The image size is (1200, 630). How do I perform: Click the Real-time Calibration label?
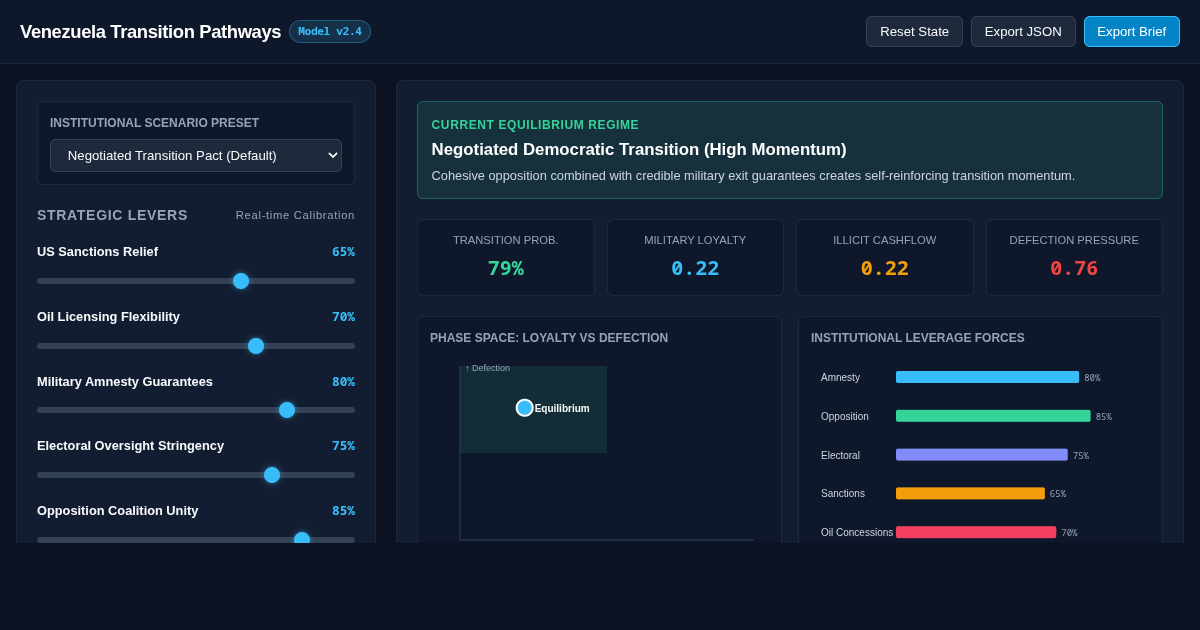tap(295, 215)
